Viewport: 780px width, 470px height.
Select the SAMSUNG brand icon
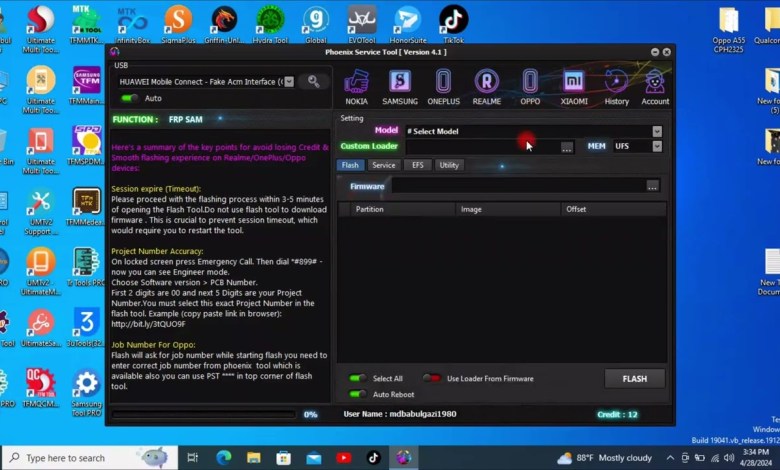(400, 85)
